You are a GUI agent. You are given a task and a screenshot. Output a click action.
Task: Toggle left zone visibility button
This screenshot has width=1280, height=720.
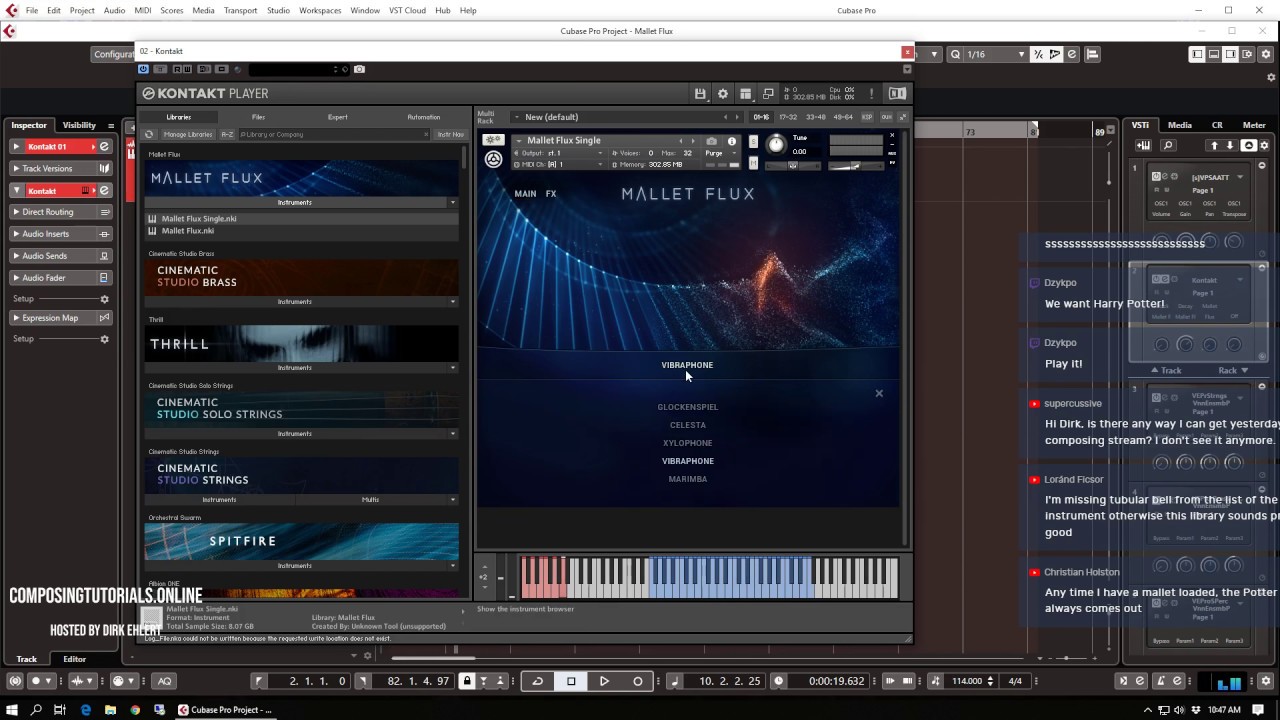[x=1197, y=54]
